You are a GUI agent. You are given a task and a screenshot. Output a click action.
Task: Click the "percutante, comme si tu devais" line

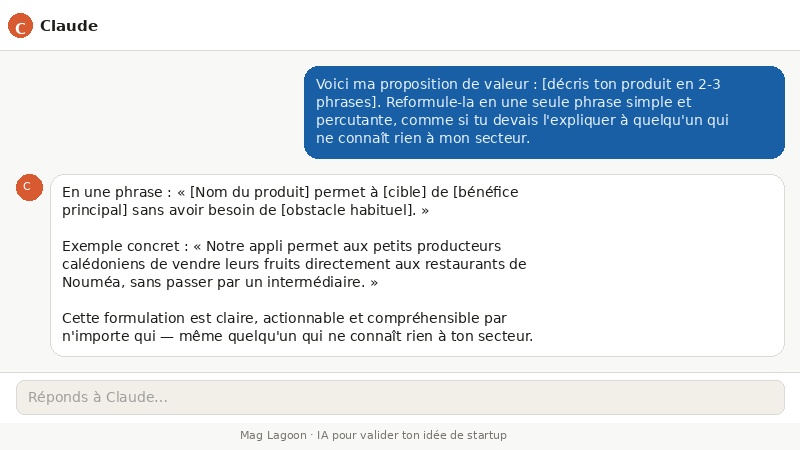click(x=522, y=120)
